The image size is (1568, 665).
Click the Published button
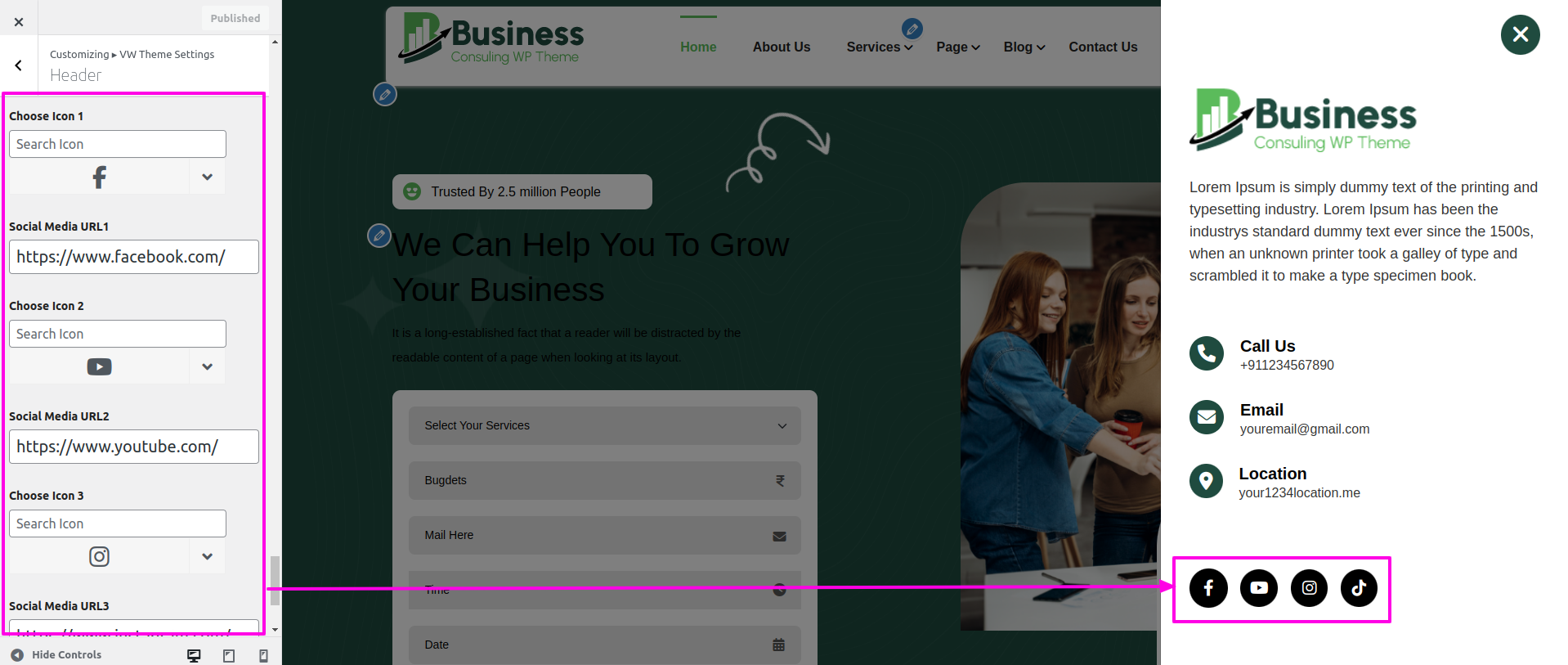click(x=235, y=18)
